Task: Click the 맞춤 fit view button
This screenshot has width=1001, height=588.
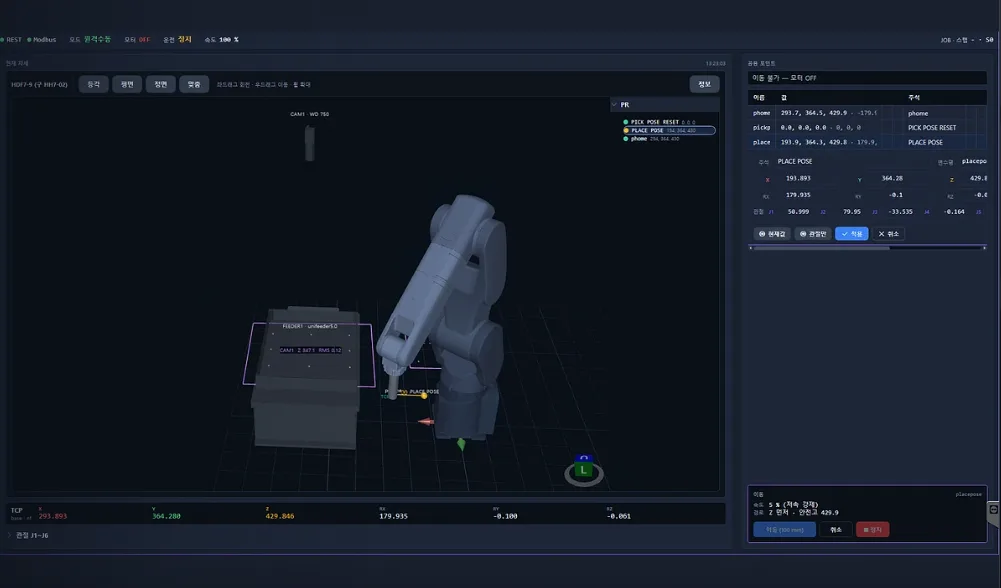Action: coord(194,84)
